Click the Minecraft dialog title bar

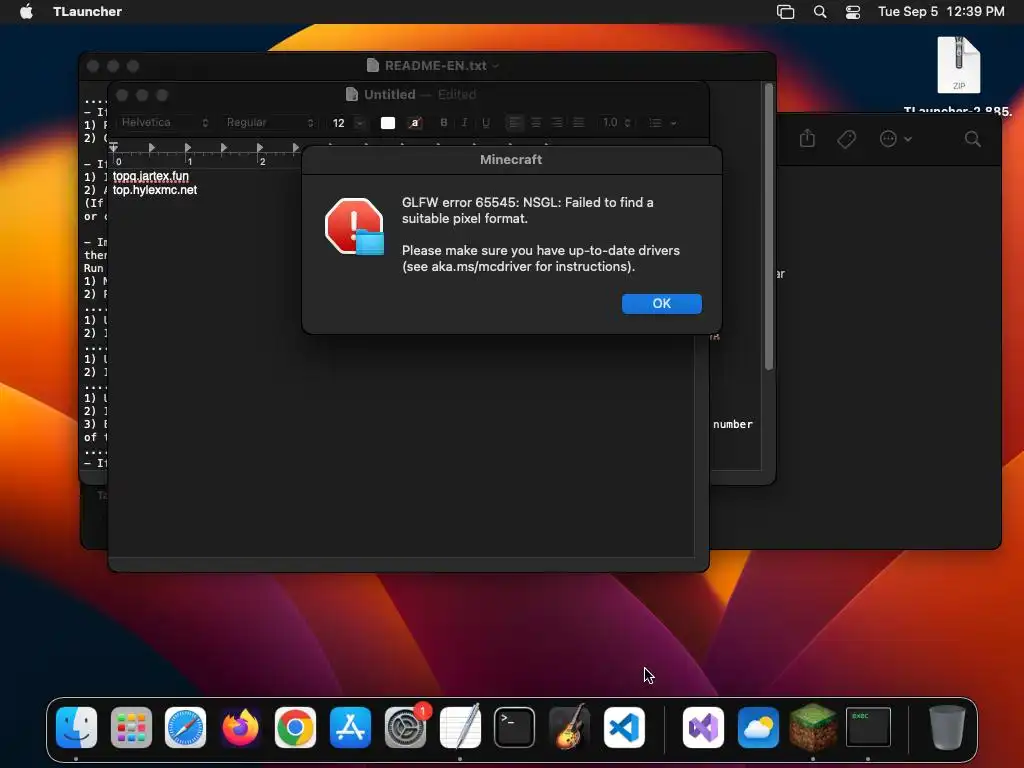pyautogui.click(x=511, y=159)
